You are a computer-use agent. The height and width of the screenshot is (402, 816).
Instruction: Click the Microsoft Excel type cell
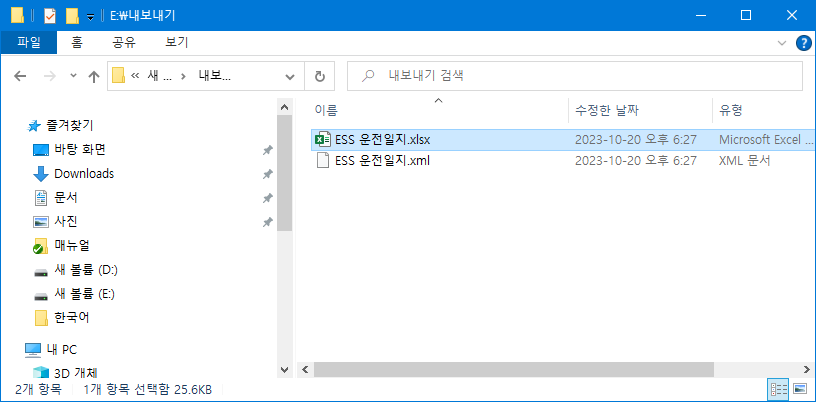[766, 140]
